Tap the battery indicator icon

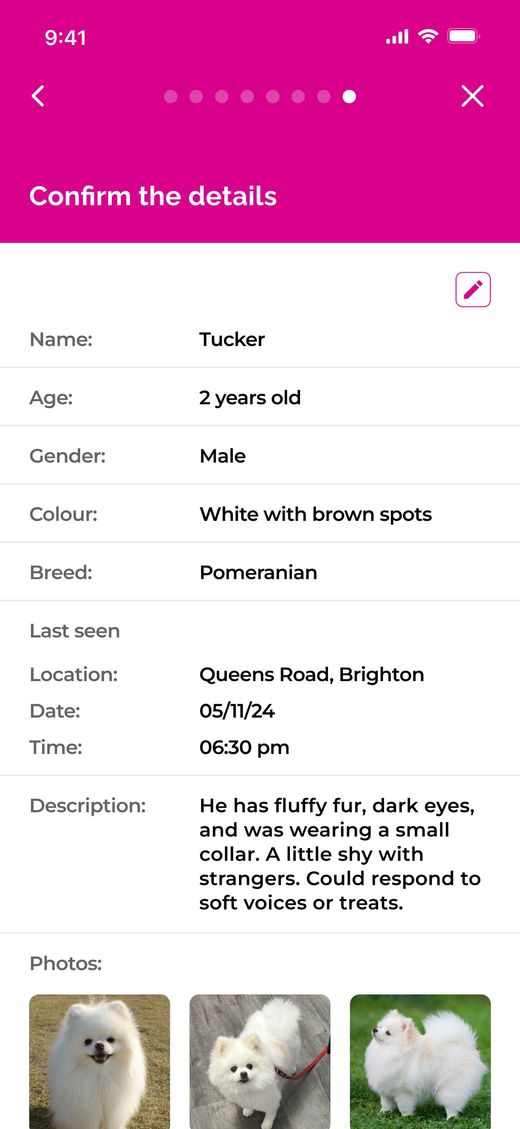[463, 36]
